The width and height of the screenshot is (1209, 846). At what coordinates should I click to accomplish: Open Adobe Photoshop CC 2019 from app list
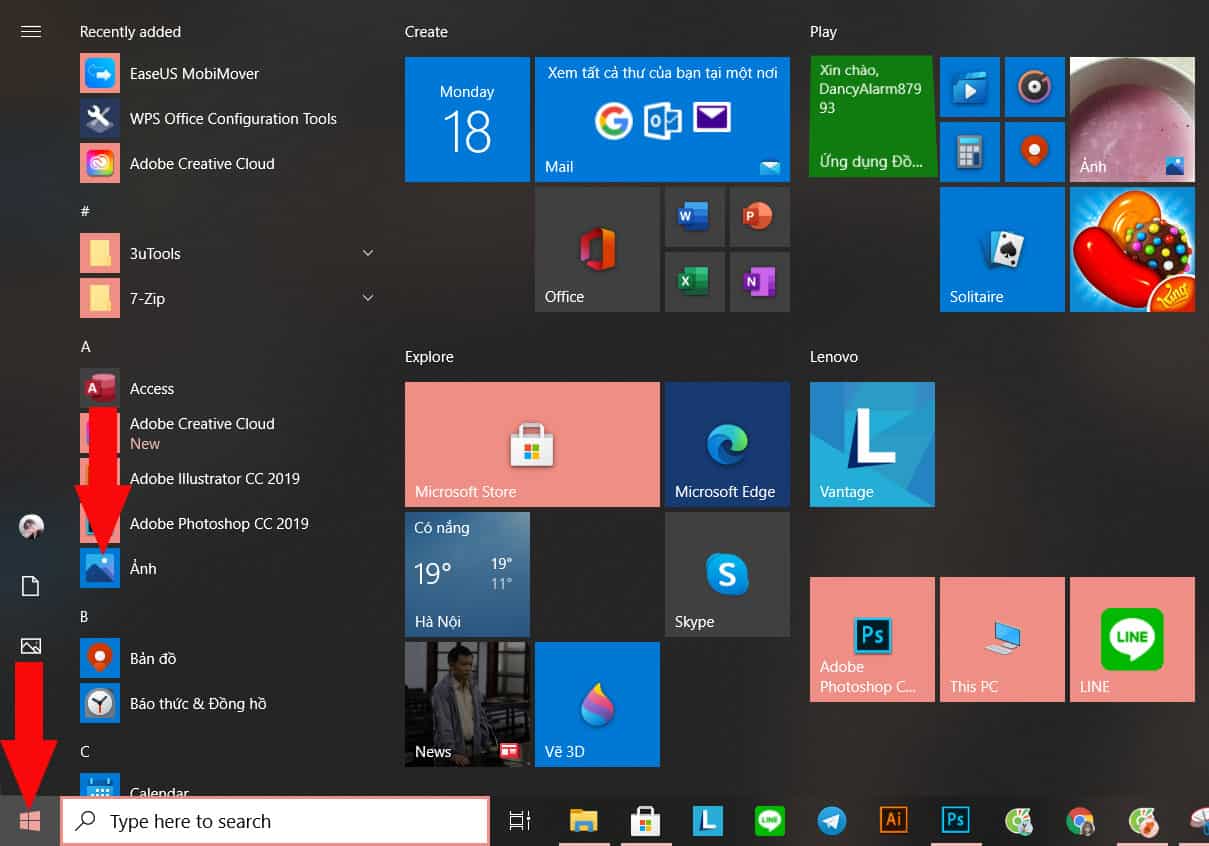219,523
